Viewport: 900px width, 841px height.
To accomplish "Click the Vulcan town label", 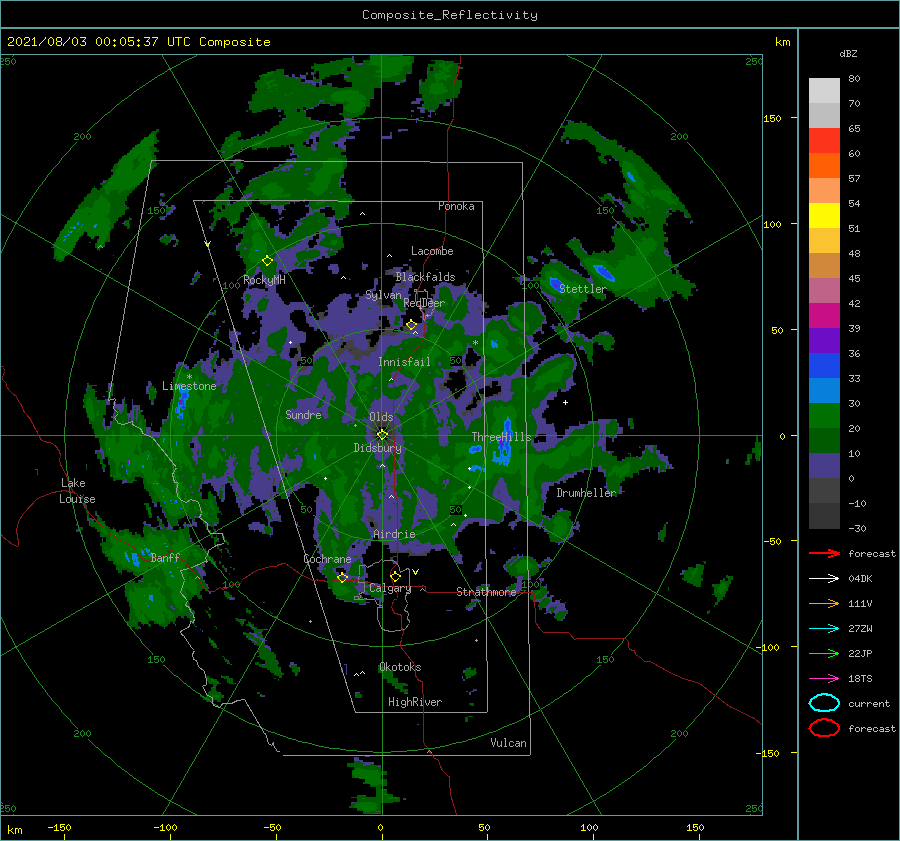I will point(508,743).
